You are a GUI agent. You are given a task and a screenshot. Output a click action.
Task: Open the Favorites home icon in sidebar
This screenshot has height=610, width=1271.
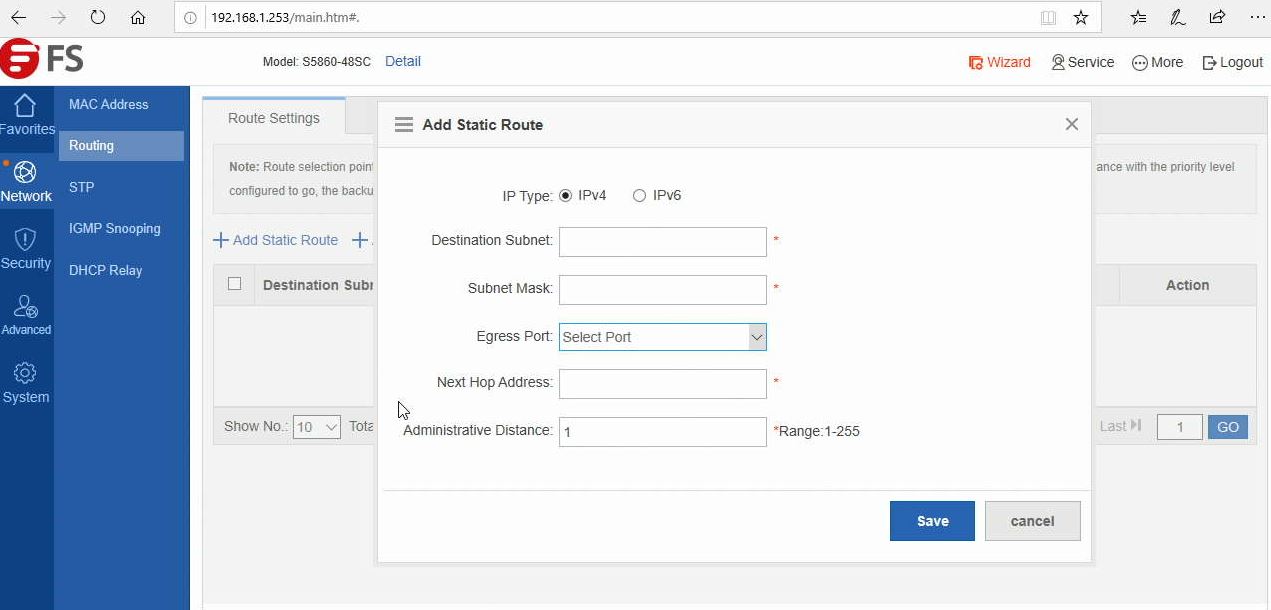point(25,107)
